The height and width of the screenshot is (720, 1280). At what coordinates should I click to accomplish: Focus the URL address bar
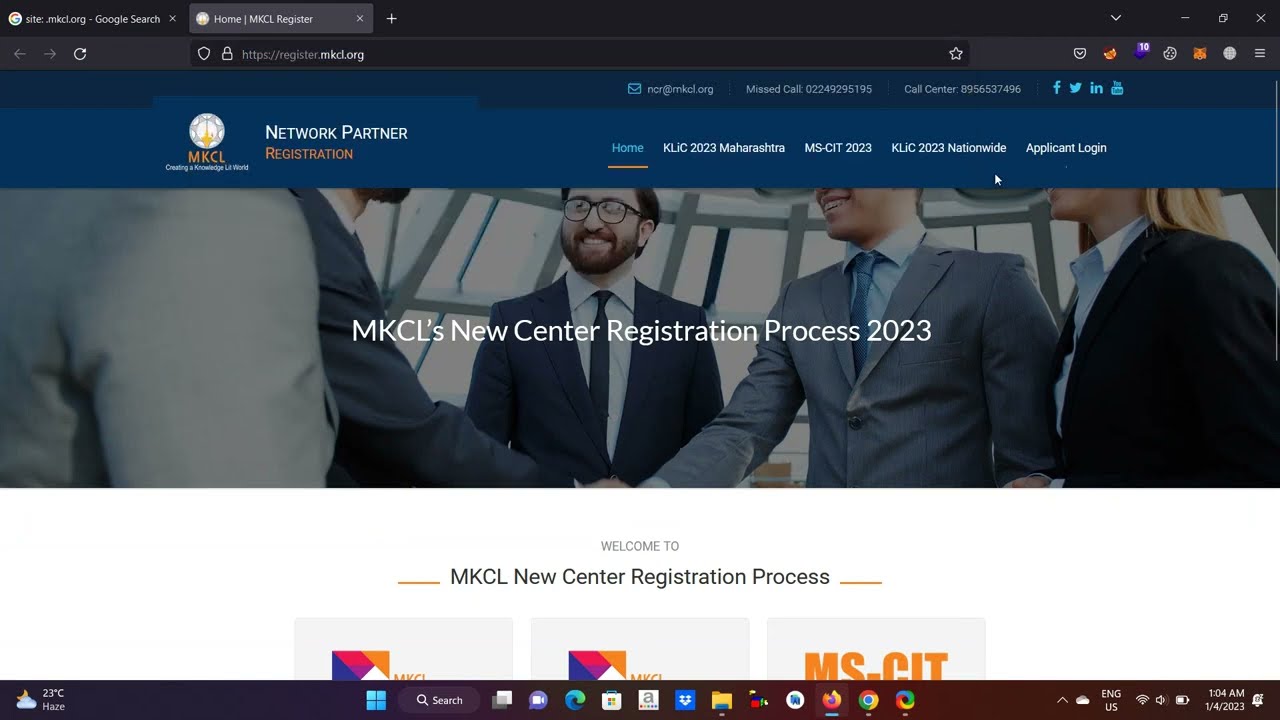tap(580, 54)
